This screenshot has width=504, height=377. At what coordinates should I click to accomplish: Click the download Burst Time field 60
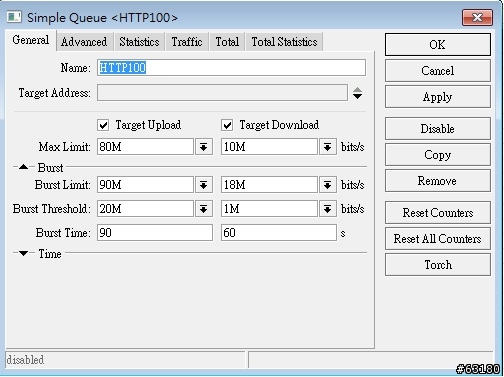pyautogui.click(x=279, y=232)
